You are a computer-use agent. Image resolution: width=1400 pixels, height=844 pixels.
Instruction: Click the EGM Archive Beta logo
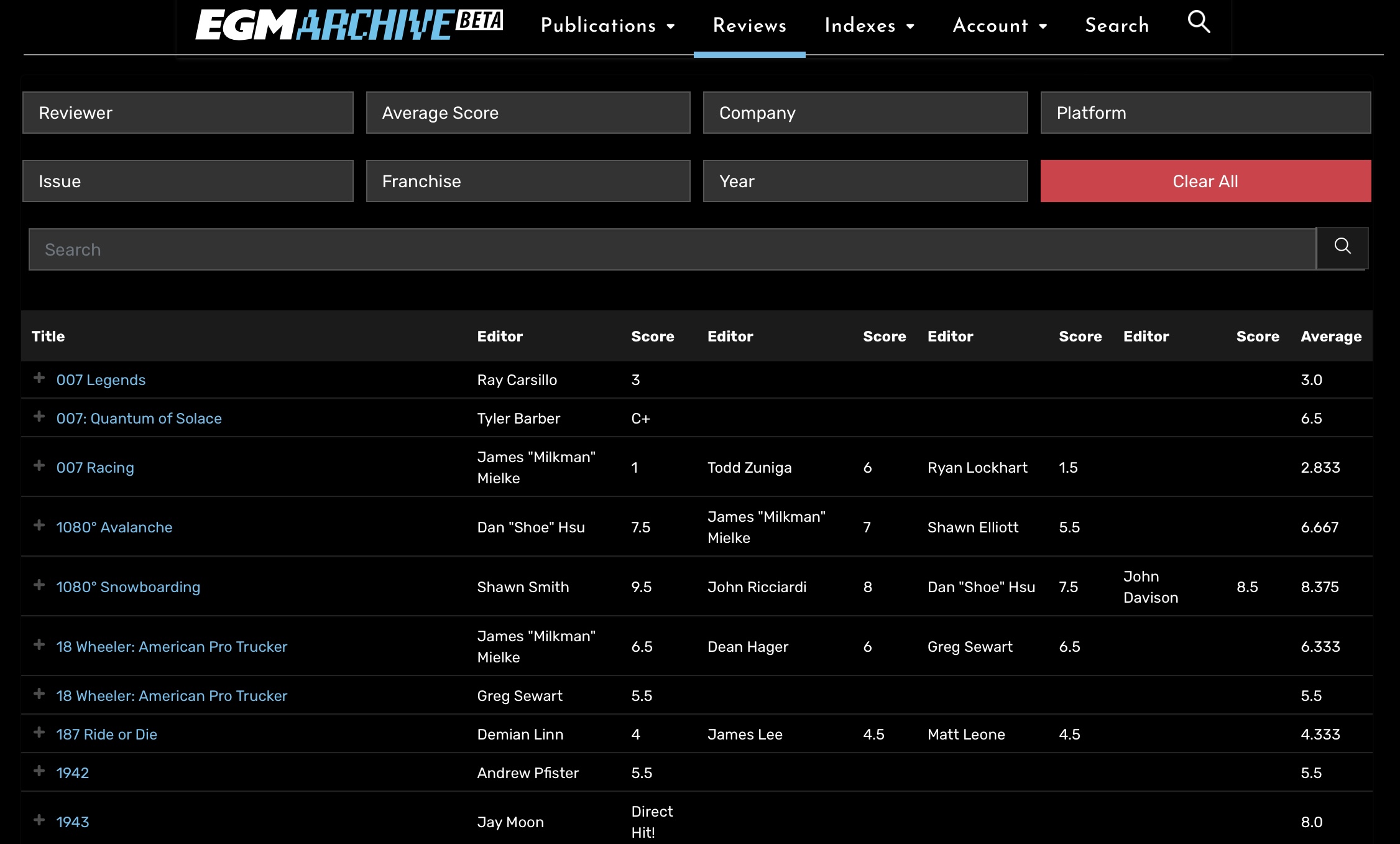pyautogui.click(x=349, y=25)
